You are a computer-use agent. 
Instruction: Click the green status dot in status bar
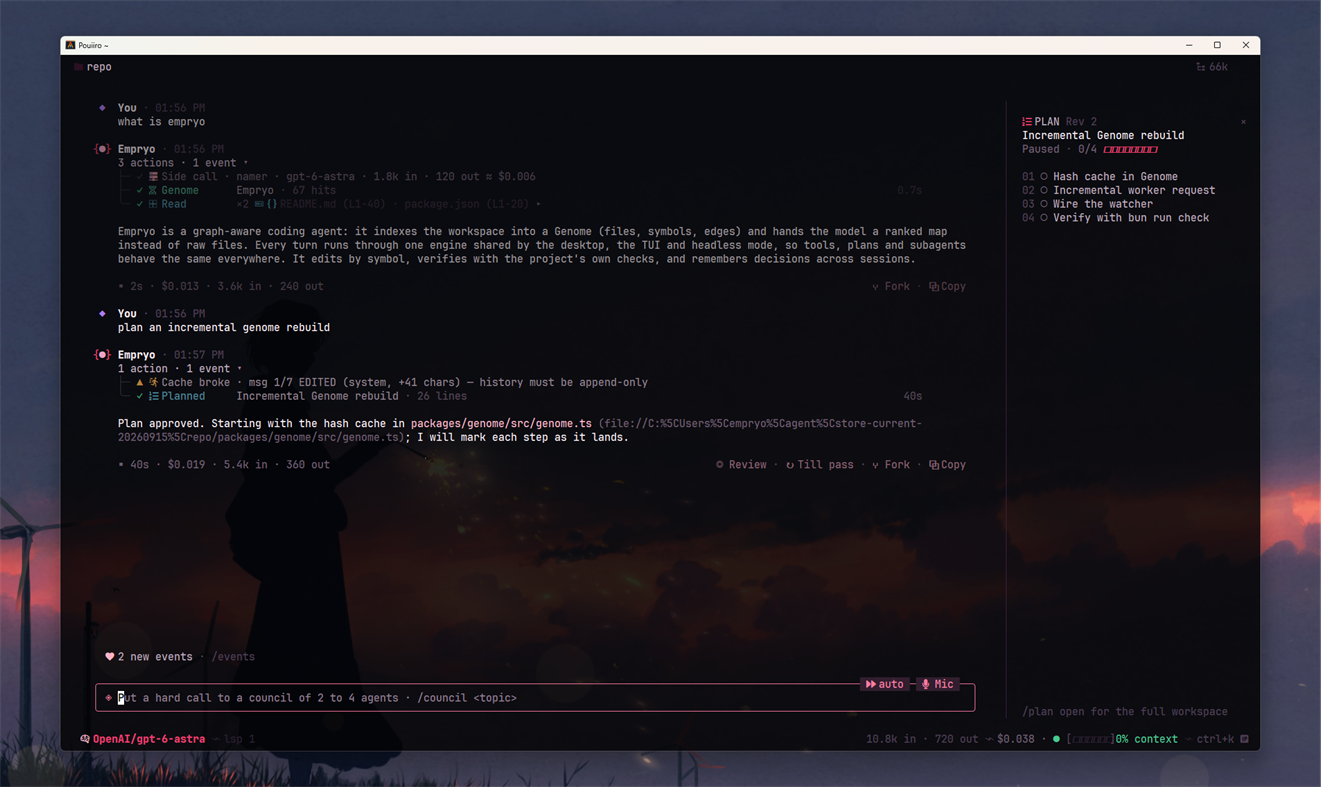(x=1056, y=739)
